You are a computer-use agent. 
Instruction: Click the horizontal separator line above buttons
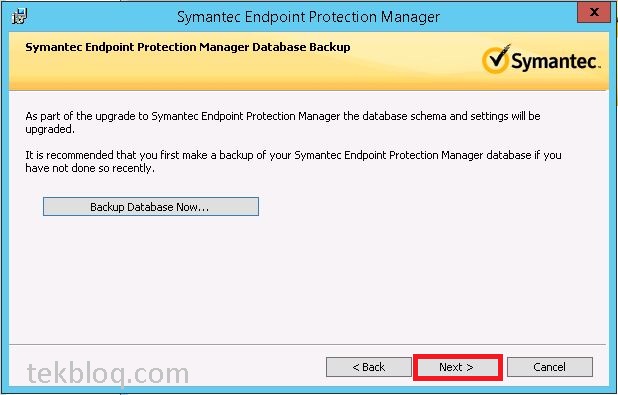click(309, 344)
